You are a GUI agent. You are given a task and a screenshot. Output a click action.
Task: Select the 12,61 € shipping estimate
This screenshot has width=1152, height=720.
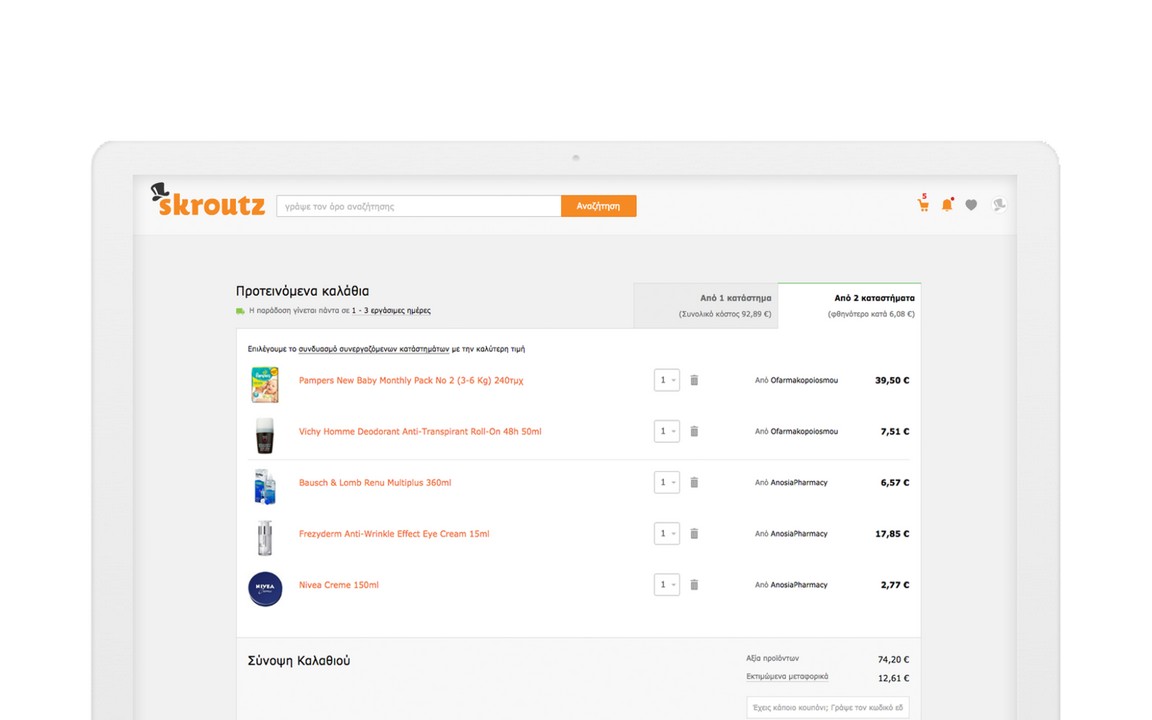coord(893,678)
